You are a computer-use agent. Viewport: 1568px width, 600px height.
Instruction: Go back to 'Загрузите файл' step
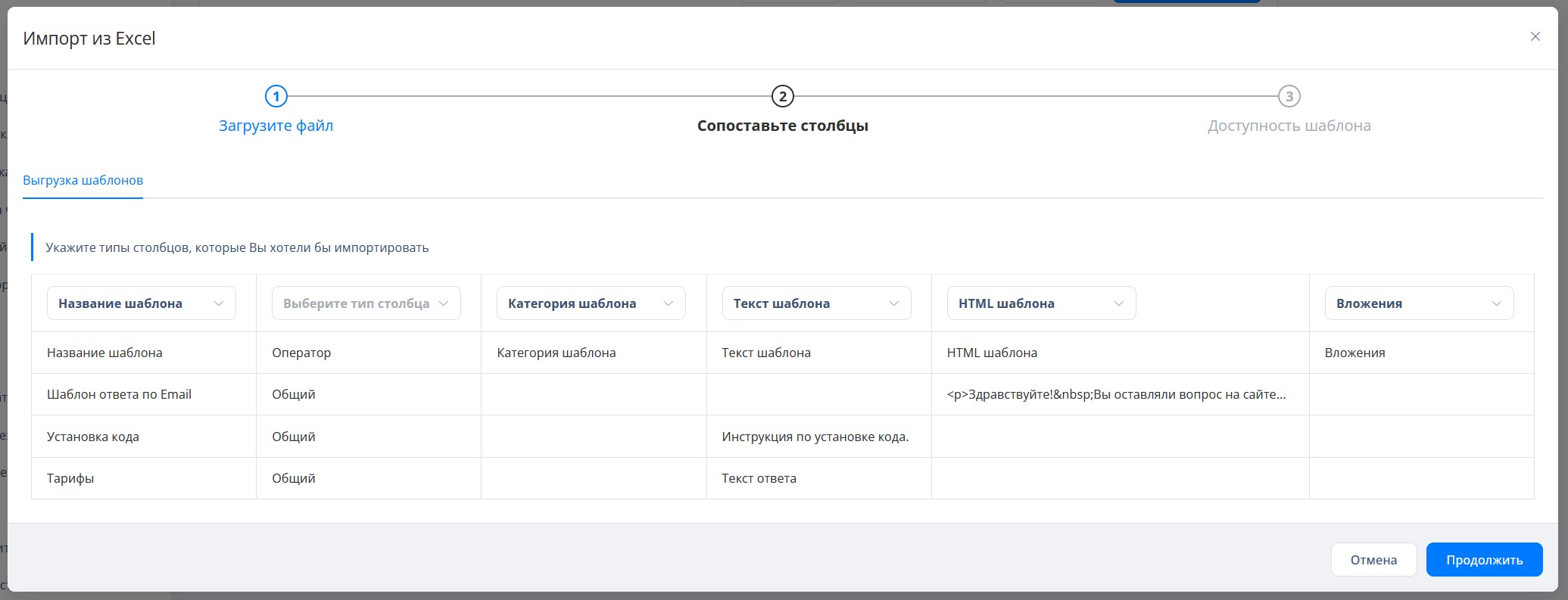(276, 126)
